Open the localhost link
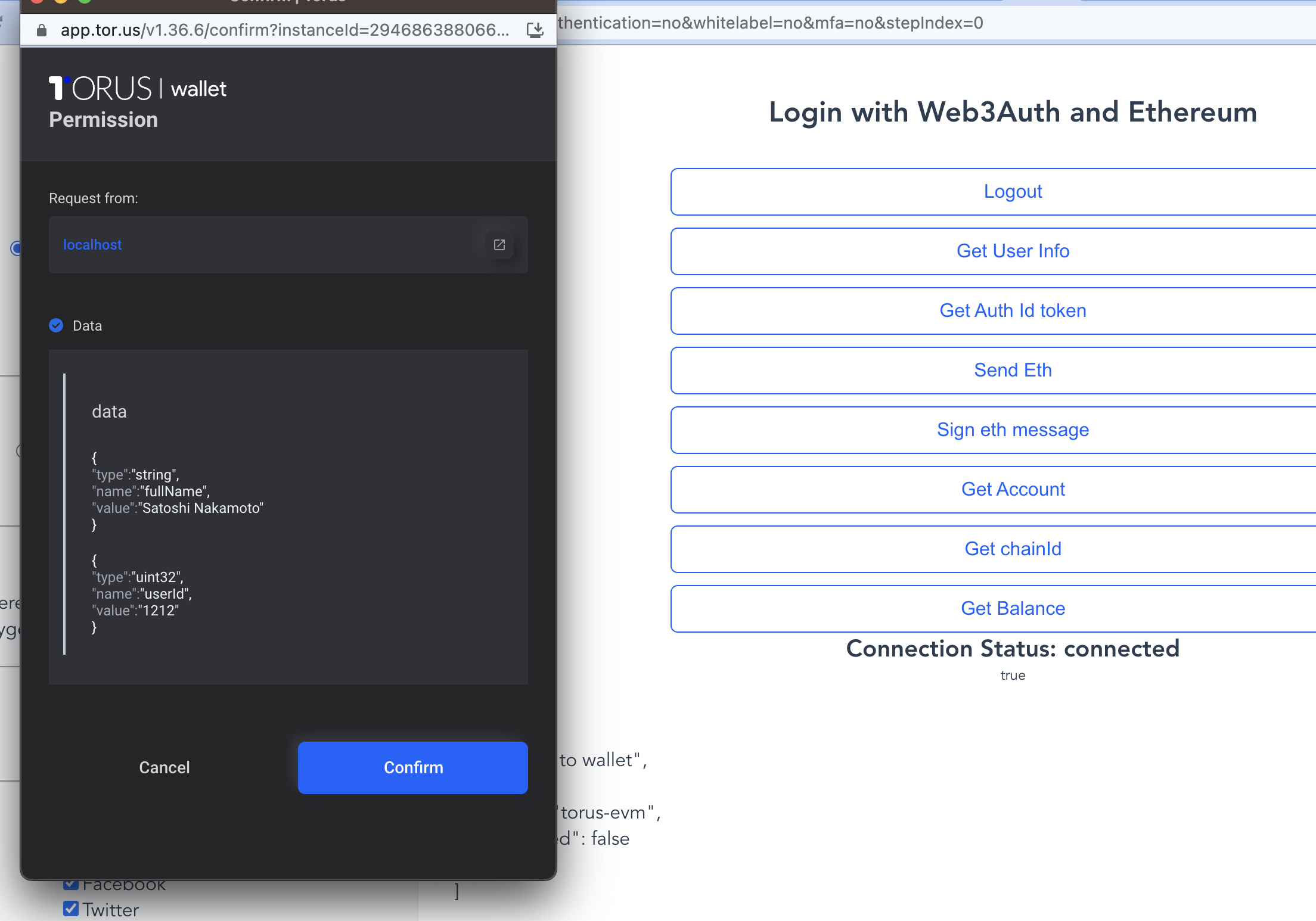This screenshot has height=921, width=1316. (92, 245)
